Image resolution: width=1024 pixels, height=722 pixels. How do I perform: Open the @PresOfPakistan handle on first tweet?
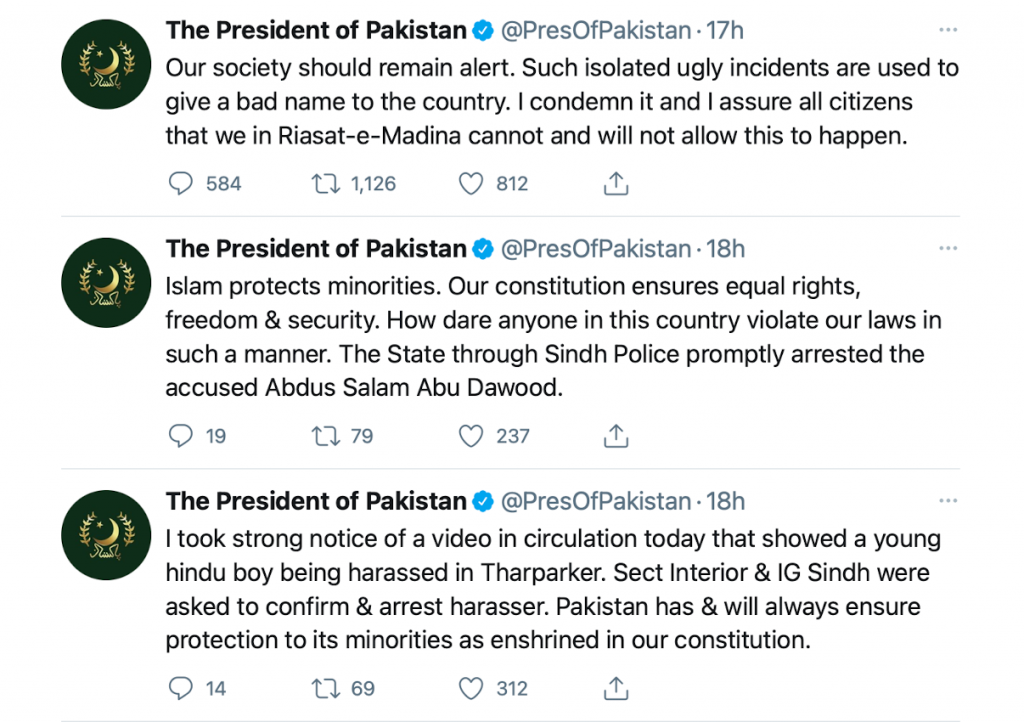595,31
